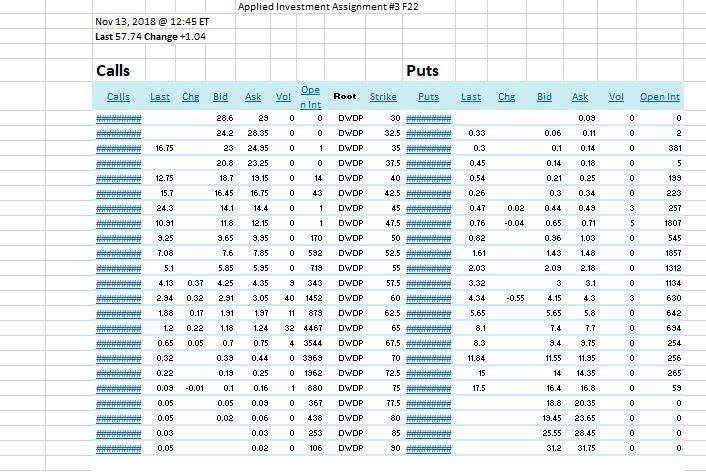Viewport: 706px width, 472px height.
Task: Select the strike 67.5 cell
Action: [x=393, y=343]
